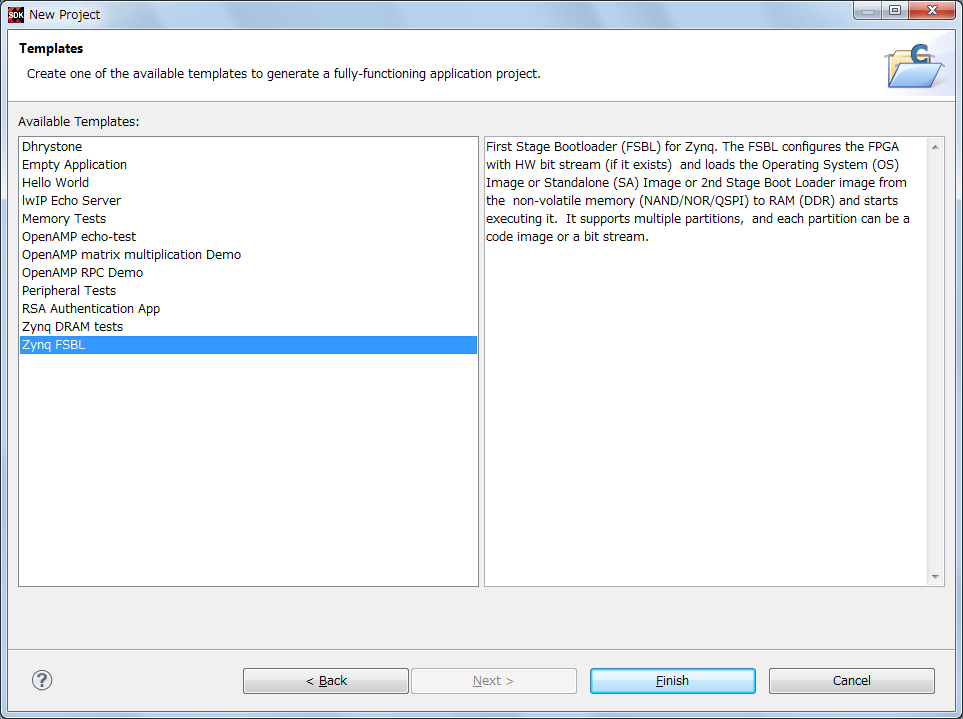
Task: Pick the Peripheral Tests template
Action: click(69, 291)
